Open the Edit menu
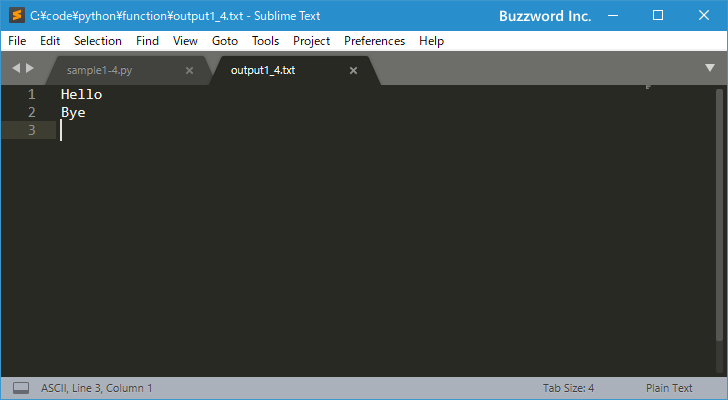The image size is (728, 400). [x=50, y=41]
